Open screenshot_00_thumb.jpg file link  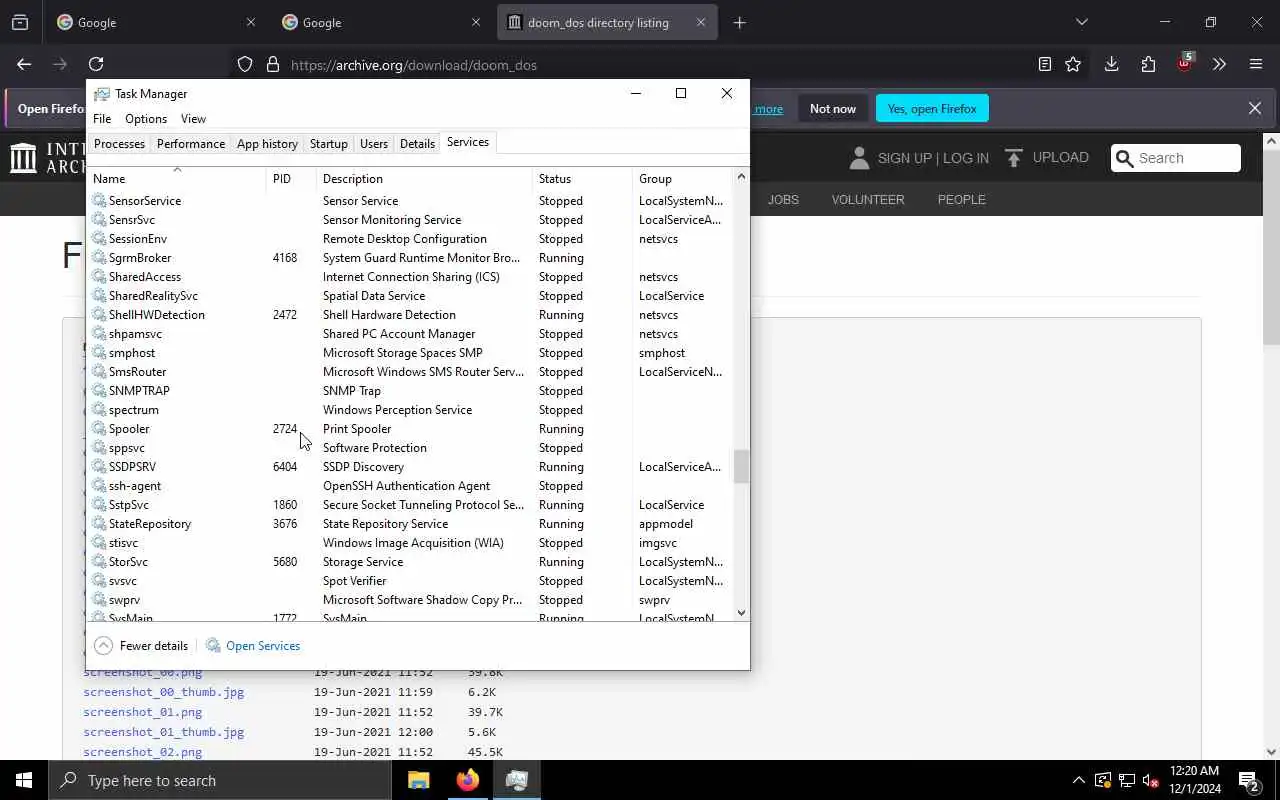coord(164,692)
